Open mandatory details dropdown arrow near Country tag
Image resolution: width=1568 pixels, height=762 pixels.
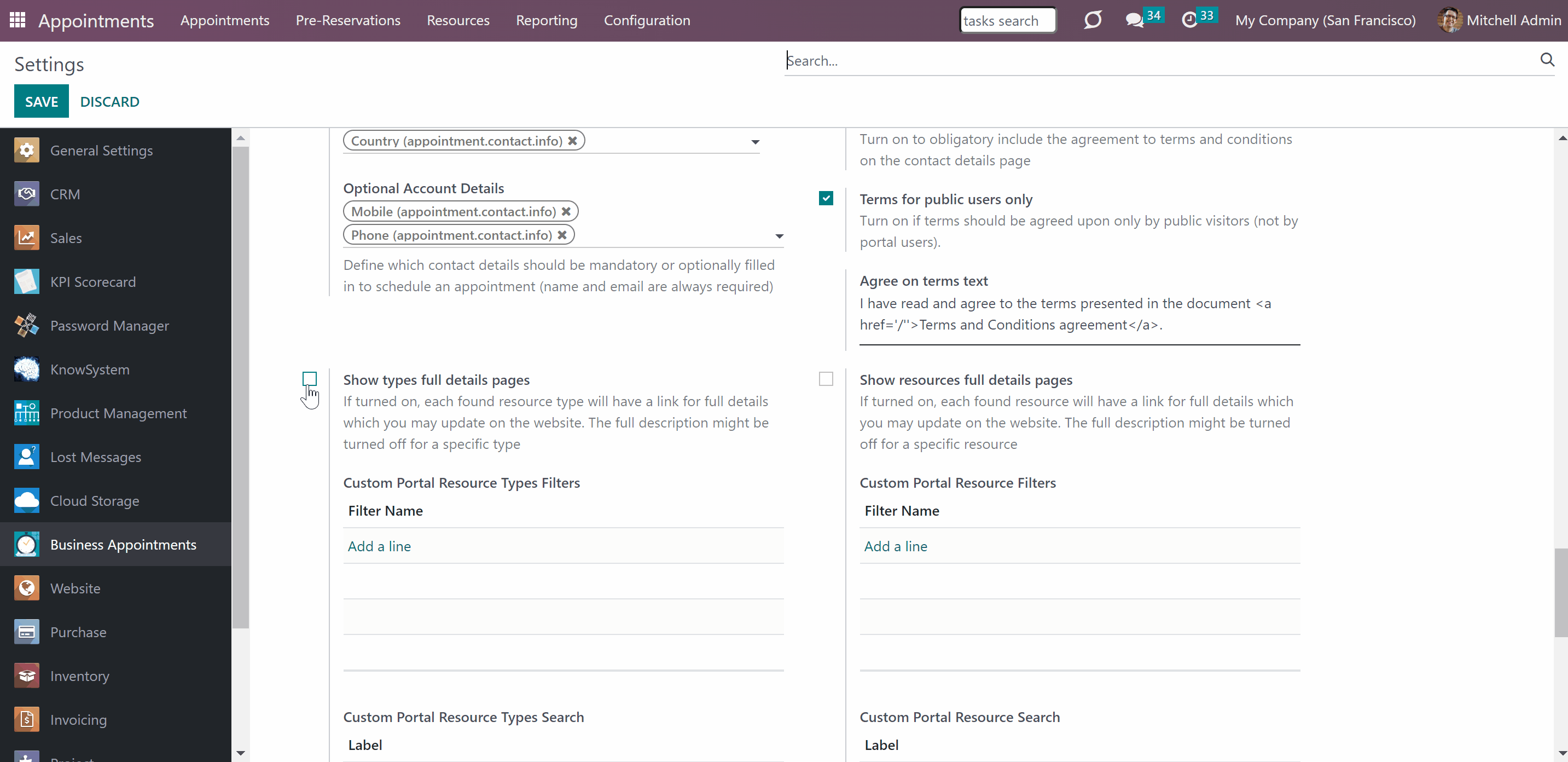tap(755, 142)
